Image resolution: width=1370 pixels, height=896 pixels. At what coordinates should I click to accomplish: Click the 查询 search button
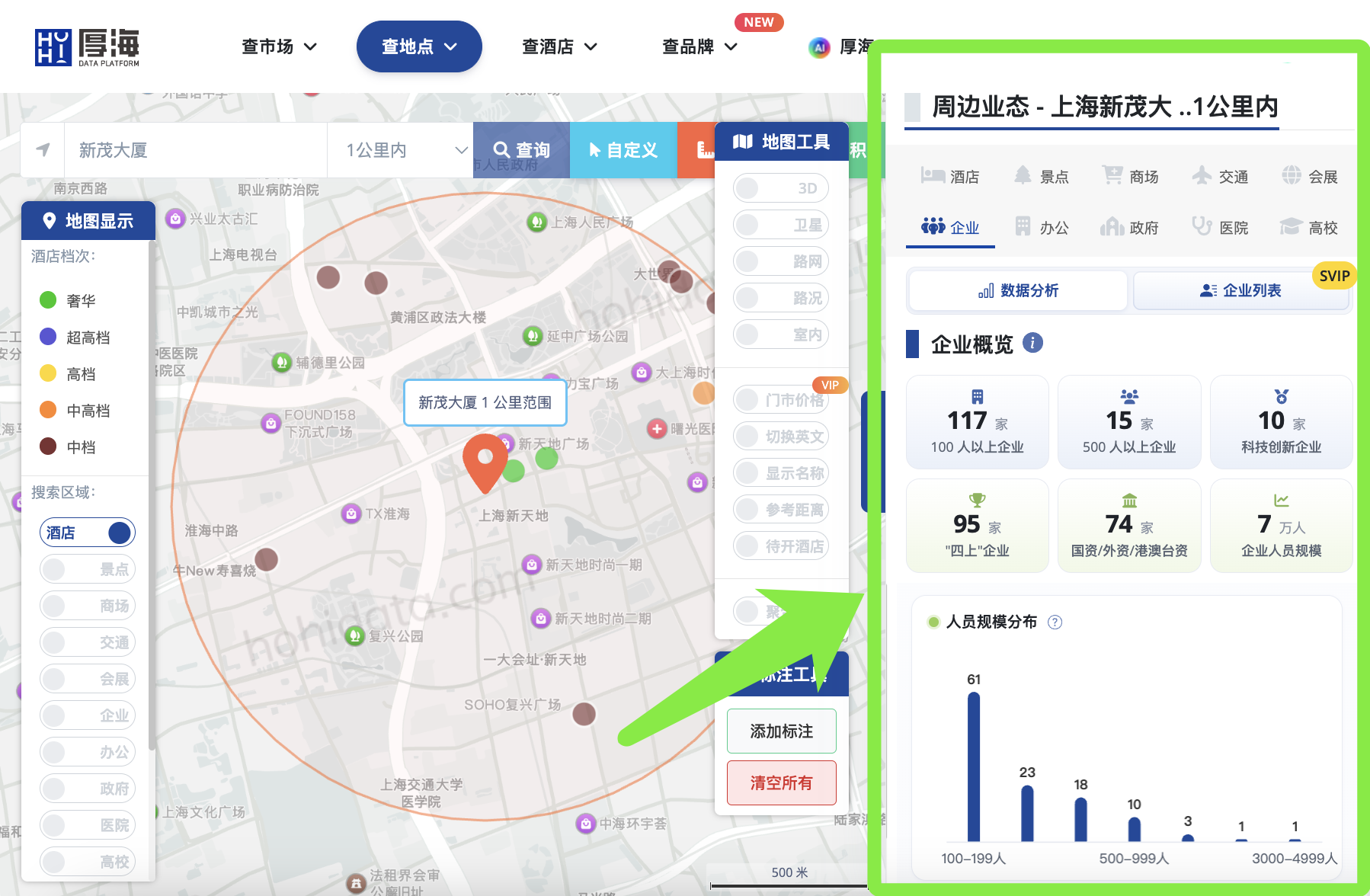(521, 150)
